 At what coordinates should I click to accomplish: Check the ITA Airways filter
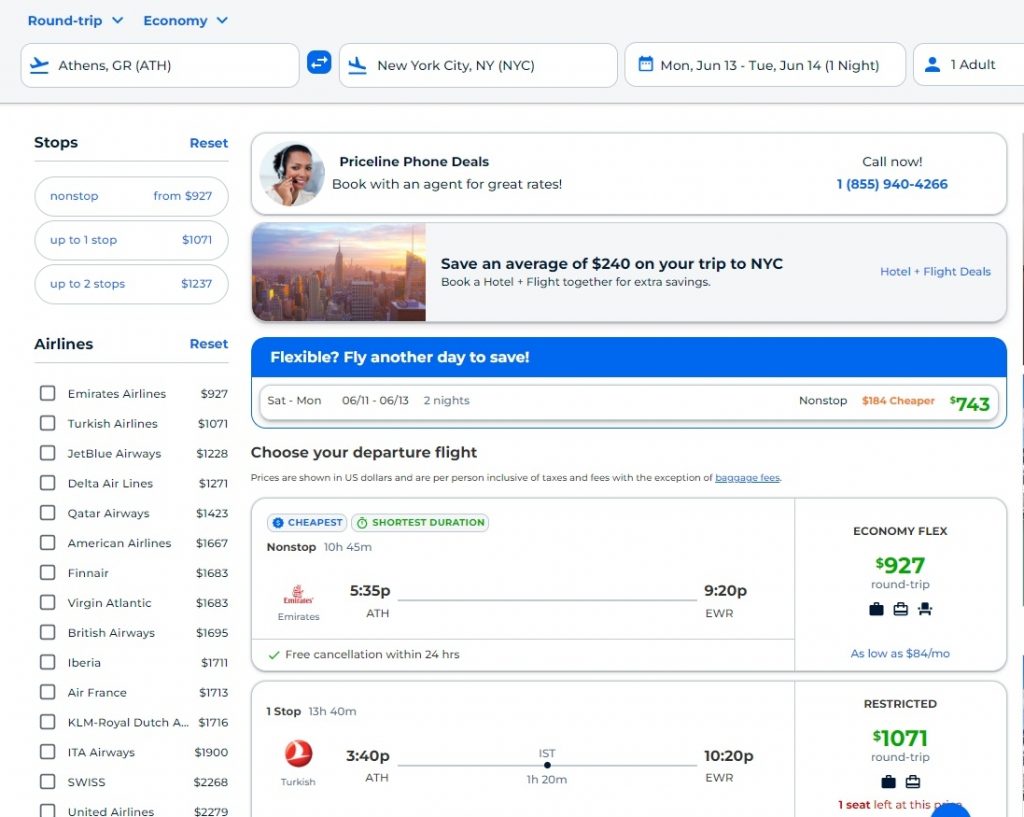pyautogui.click(x=48, y=752)
